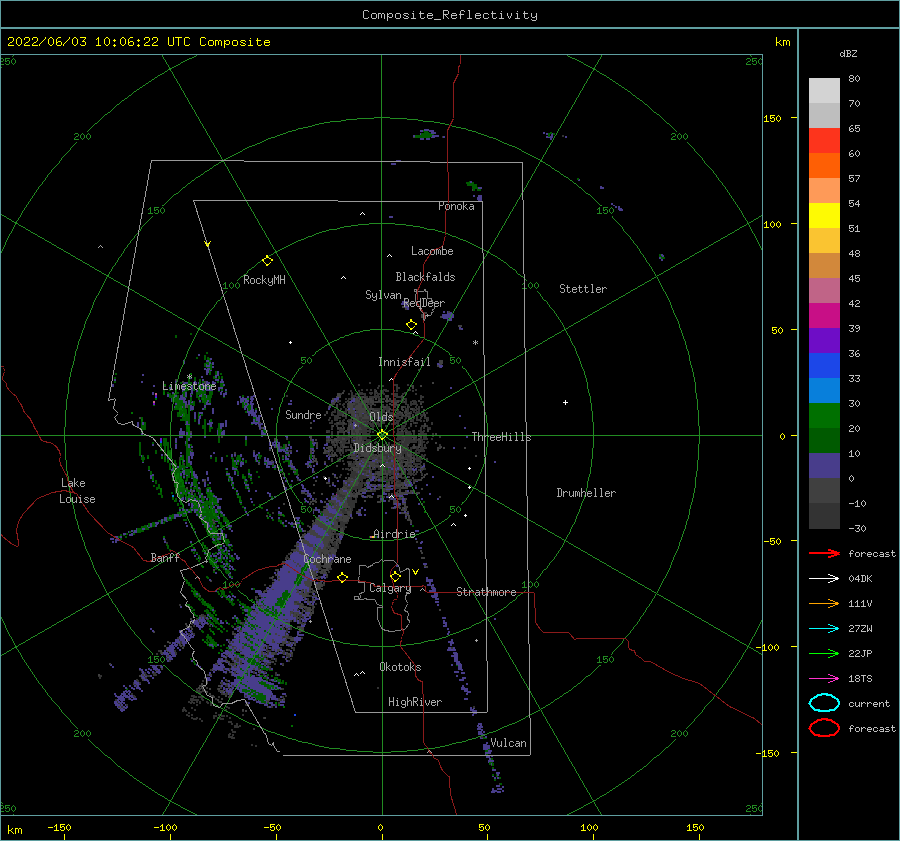Viewport: 900px width, 841px height.
Task: Click the orange 111V arrow icon
Action: (824, 603)
